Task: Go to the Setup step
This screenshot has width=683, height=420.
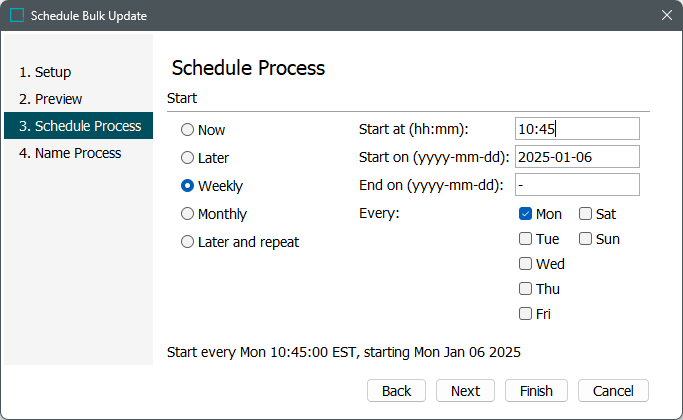Action: pos(45,72)
